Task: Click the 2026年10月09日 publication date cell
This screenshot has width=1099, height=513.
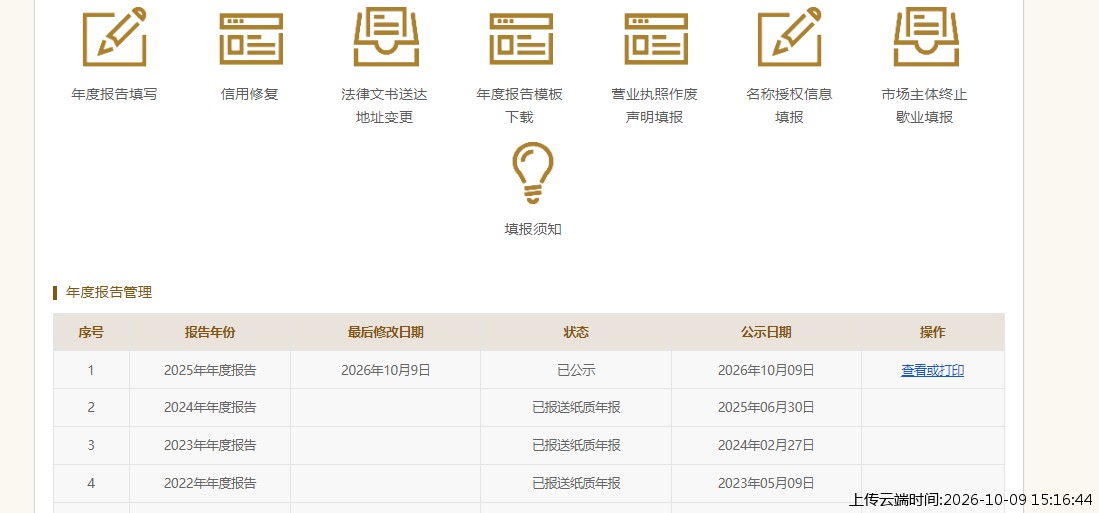Action: [x=766, y=370]
